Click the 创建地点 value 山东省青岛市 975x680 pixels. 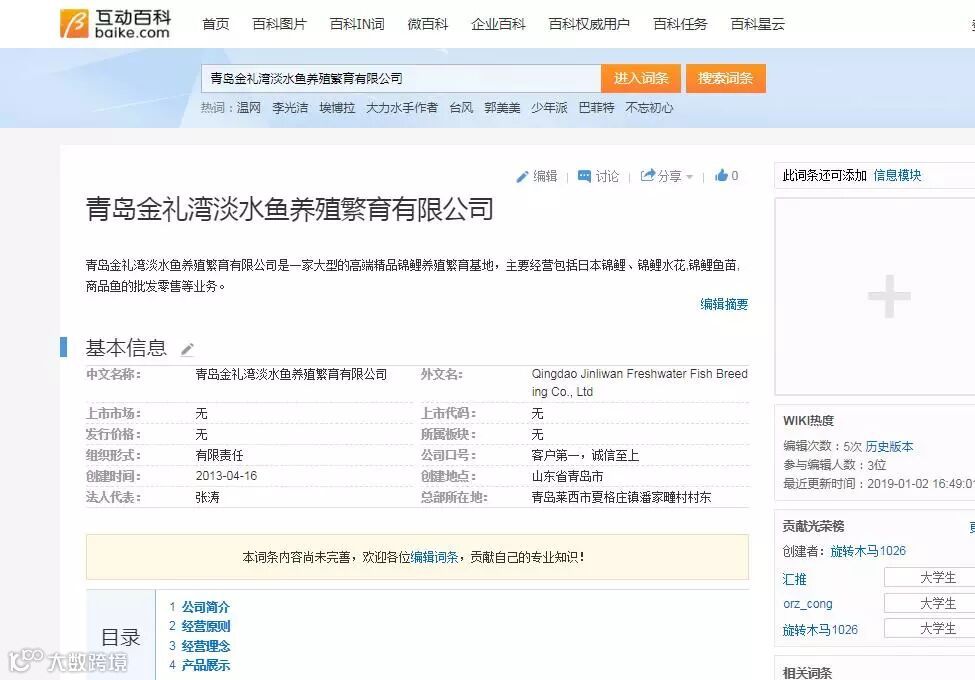(x=567, y=476)
